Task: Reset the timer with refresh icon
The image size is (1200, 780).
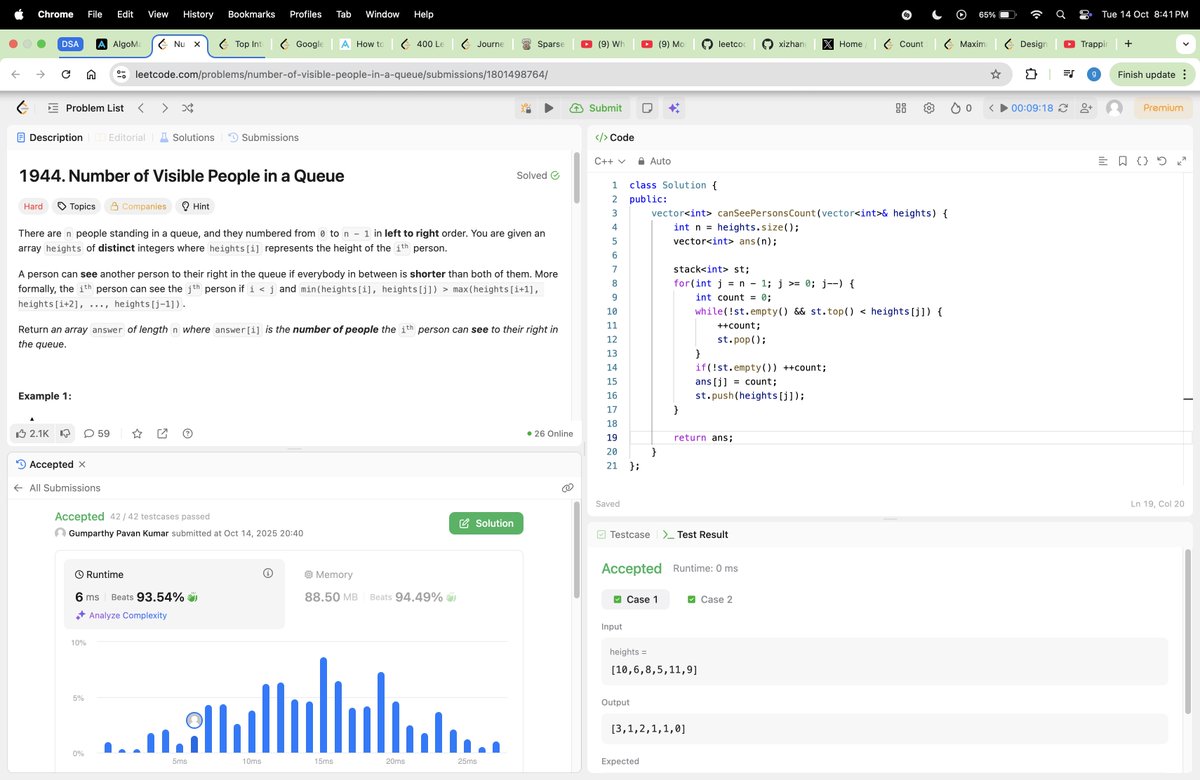Action: [1063, 108]
